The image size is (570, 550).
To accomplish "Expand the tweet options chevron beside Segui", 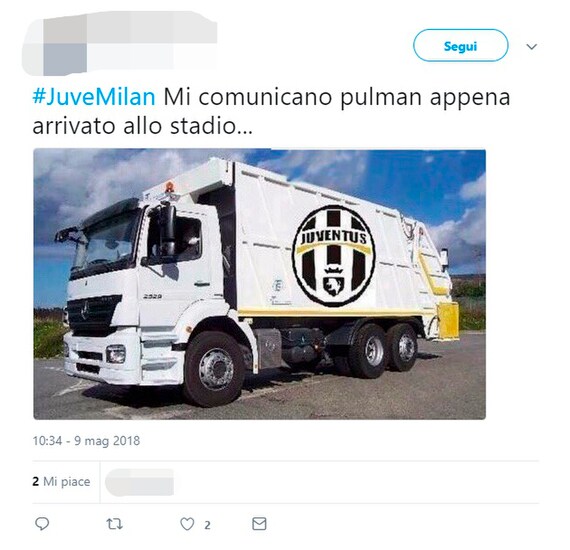I will tap(531, 47).
